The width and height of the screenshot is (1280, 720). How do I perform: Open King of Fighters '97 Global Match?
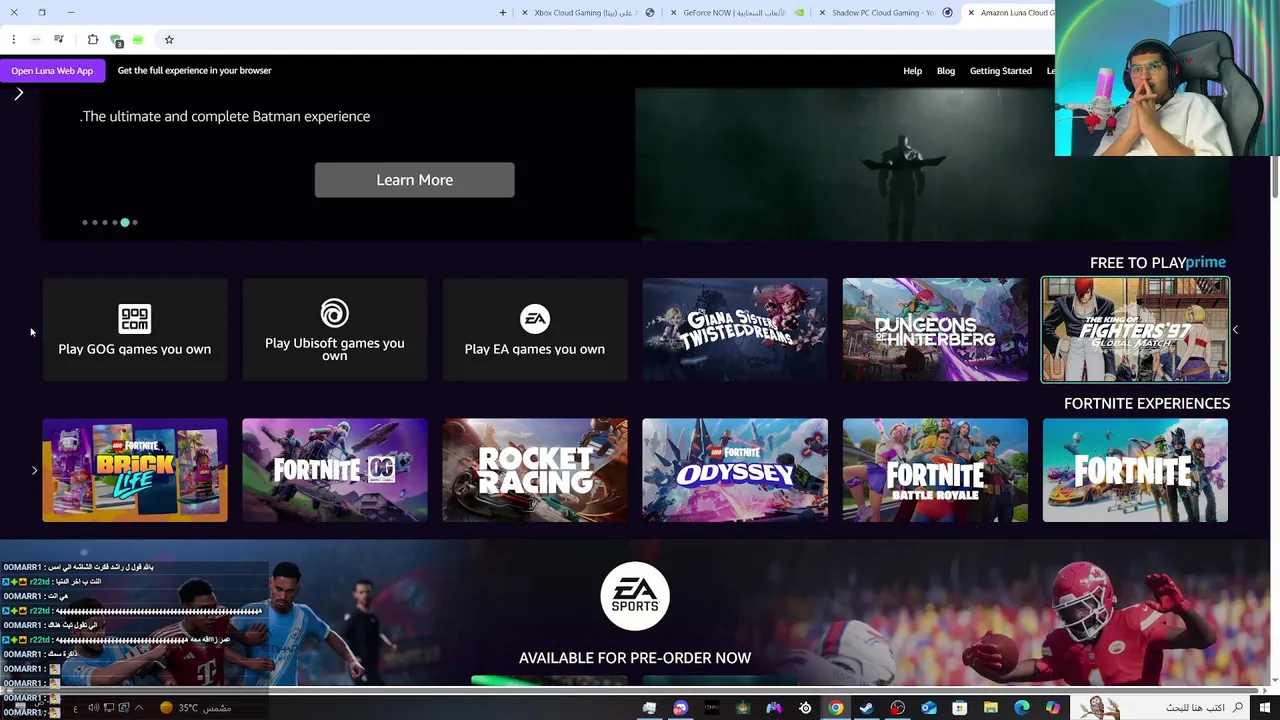[x=1135, y=330]
